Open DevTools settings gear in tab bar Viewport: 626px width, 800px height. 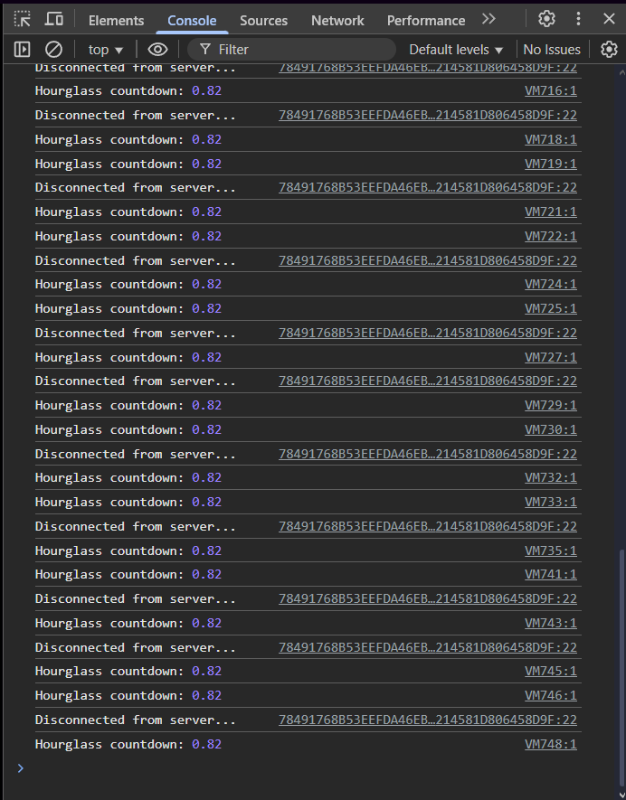[546, 19]
